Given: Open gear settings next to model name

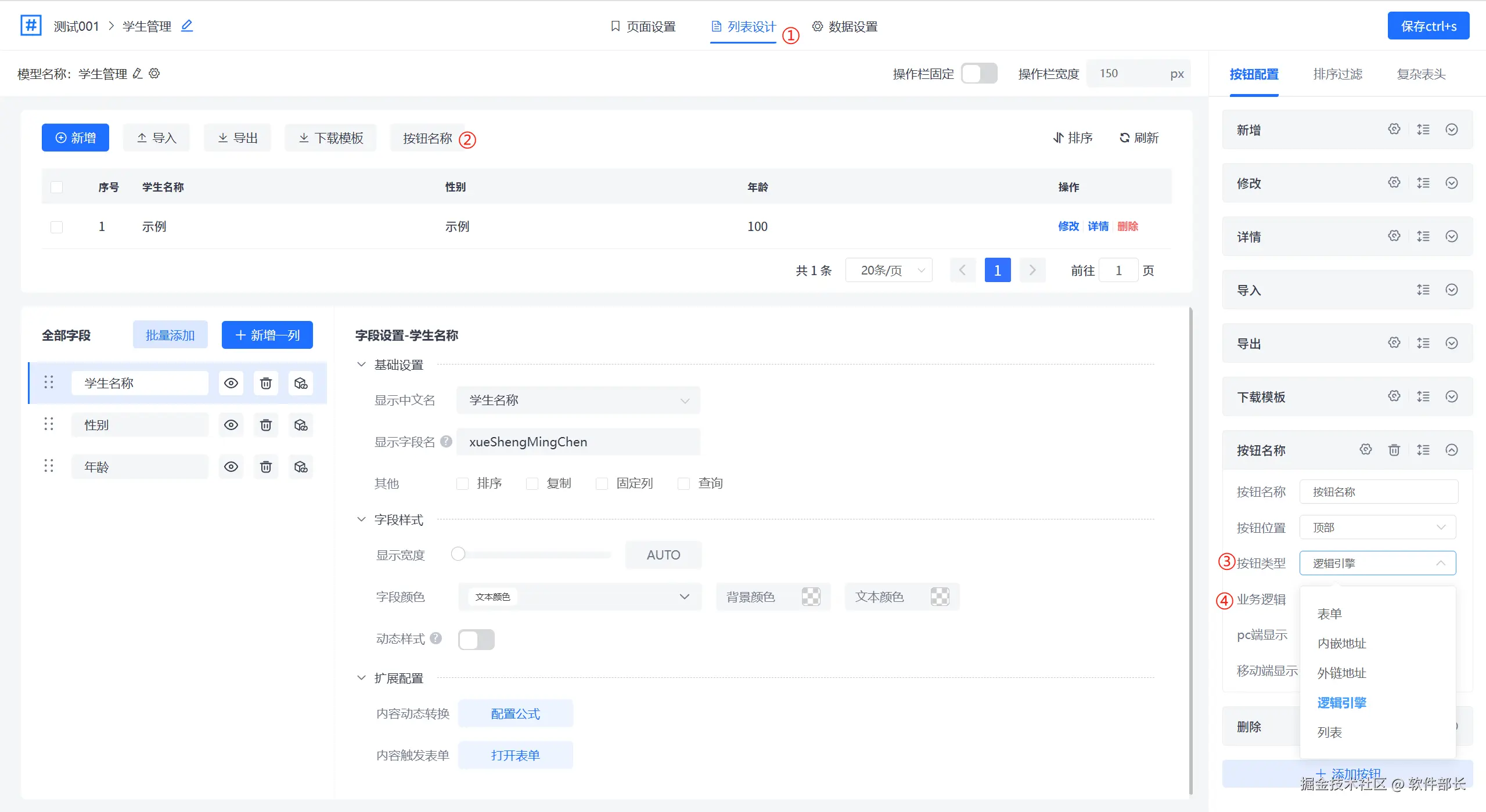Looking at the screenshot, I should (154, 74).
